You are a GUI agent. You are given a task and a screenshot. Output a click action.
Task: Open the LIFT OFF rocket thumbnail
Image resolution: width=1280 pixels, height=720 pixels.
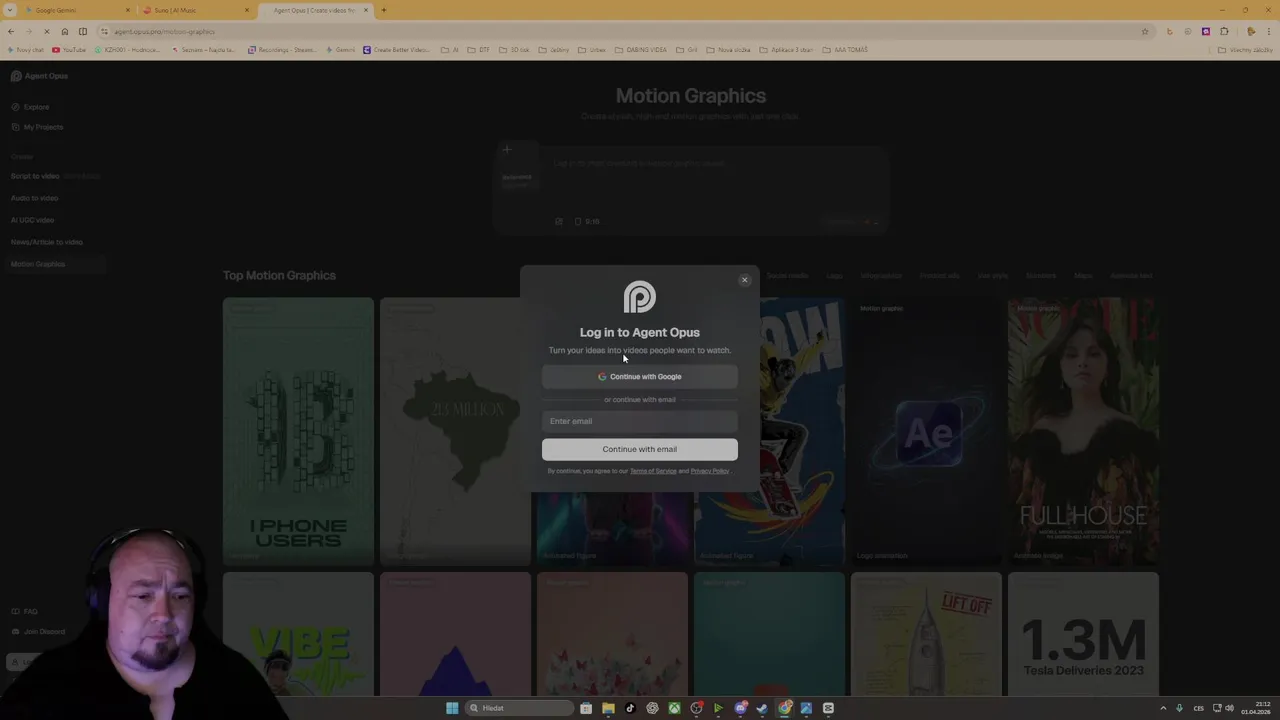coord(926,634)
